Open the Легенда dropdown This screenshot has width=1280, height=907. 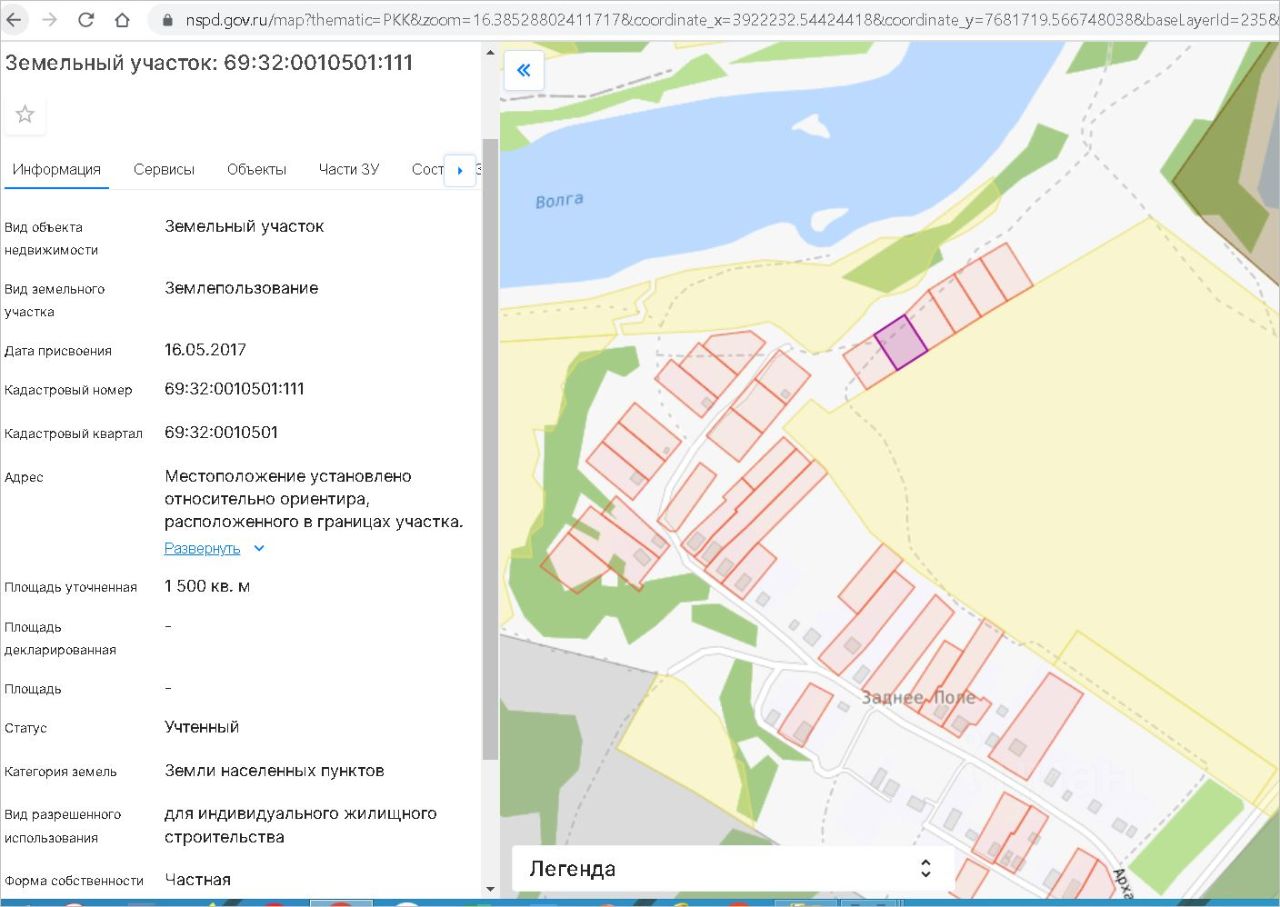[x=732, y=868]
